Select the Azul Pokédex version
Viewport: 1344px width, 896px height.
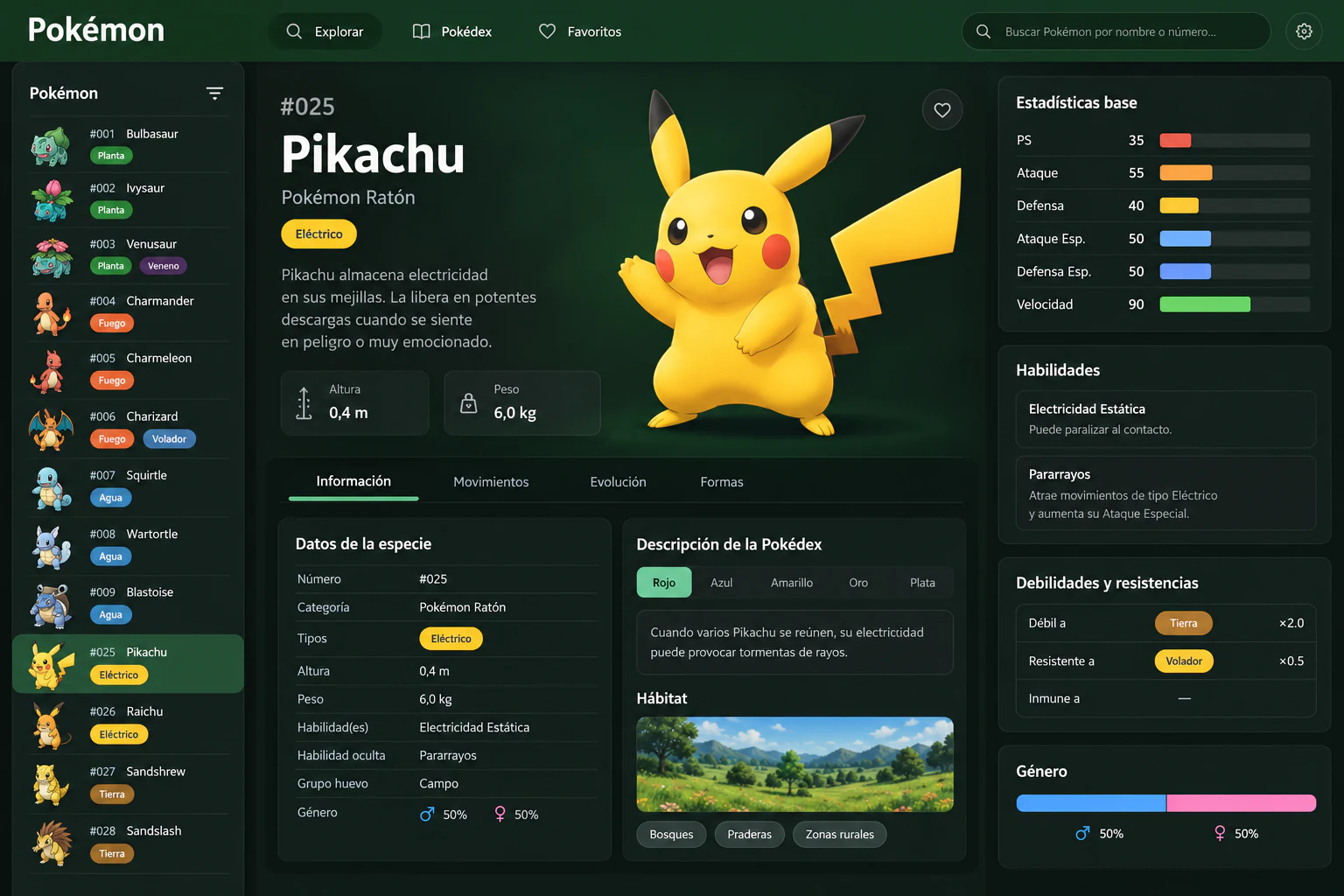[722, 583]
